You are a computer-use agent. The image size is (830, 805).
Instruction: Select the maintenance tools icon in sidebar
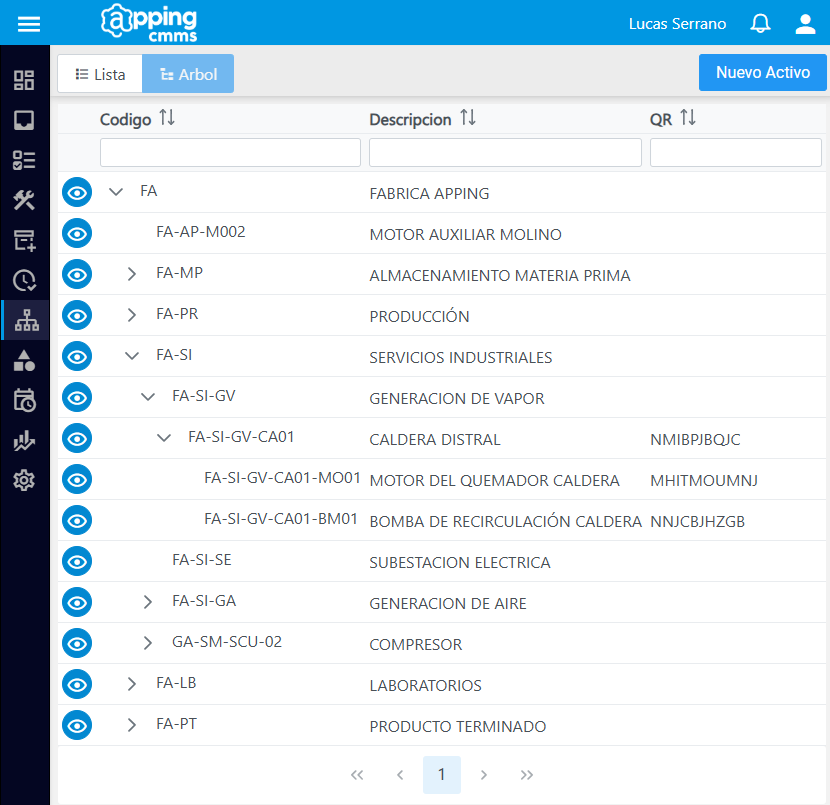point(24,200)
